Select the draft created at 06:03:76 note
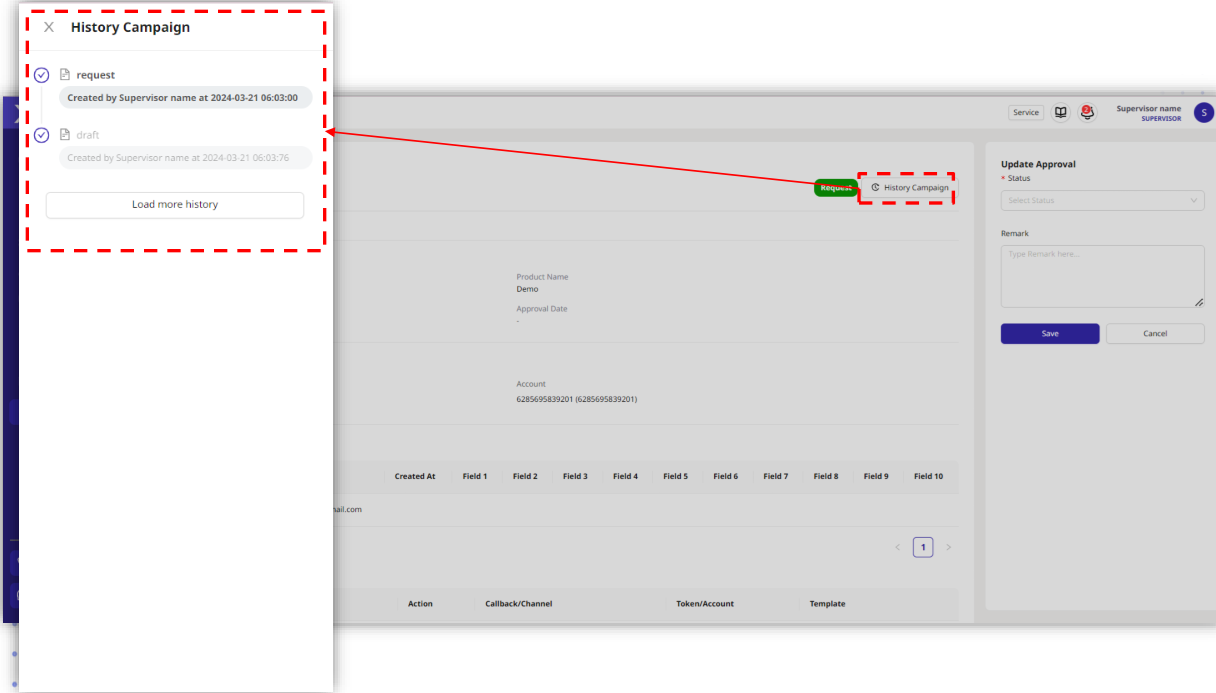Viewport: 1216px width, 693px height. [185, 158]
